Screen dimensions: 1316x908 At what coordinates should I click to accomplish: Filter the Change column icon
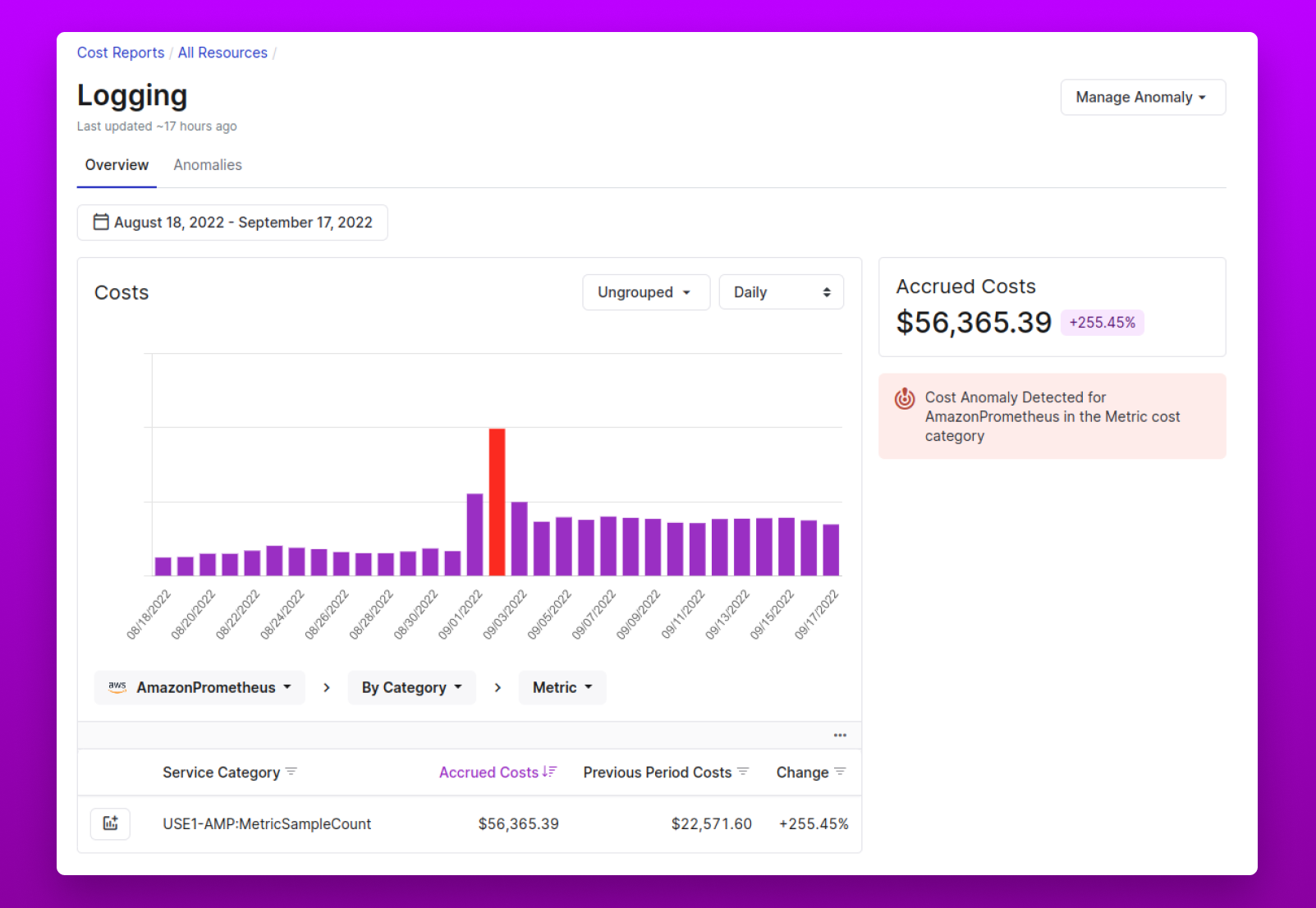[x=840, y=772]
